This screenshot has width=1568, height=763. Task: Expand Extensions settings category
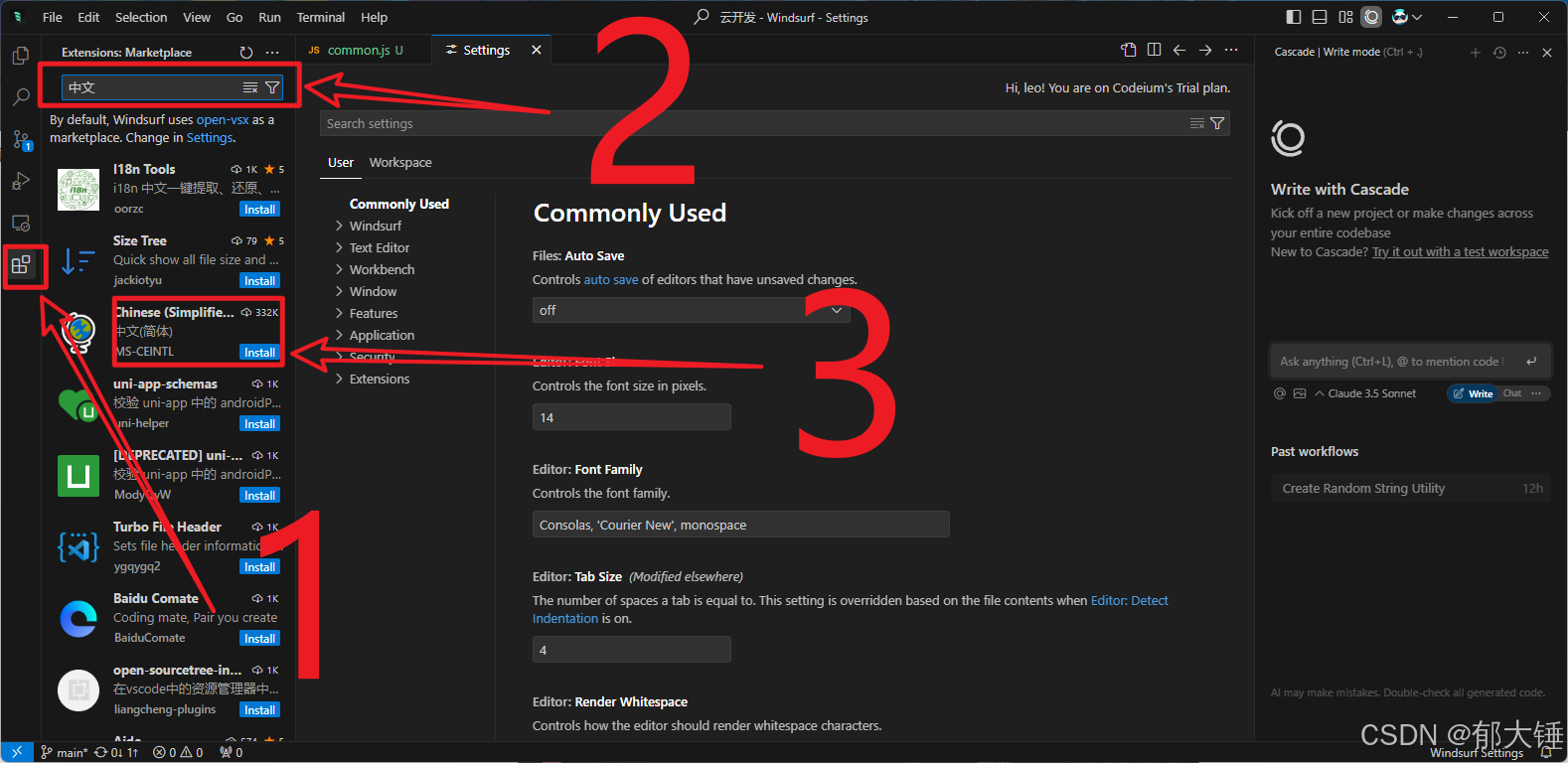[380, 379]
